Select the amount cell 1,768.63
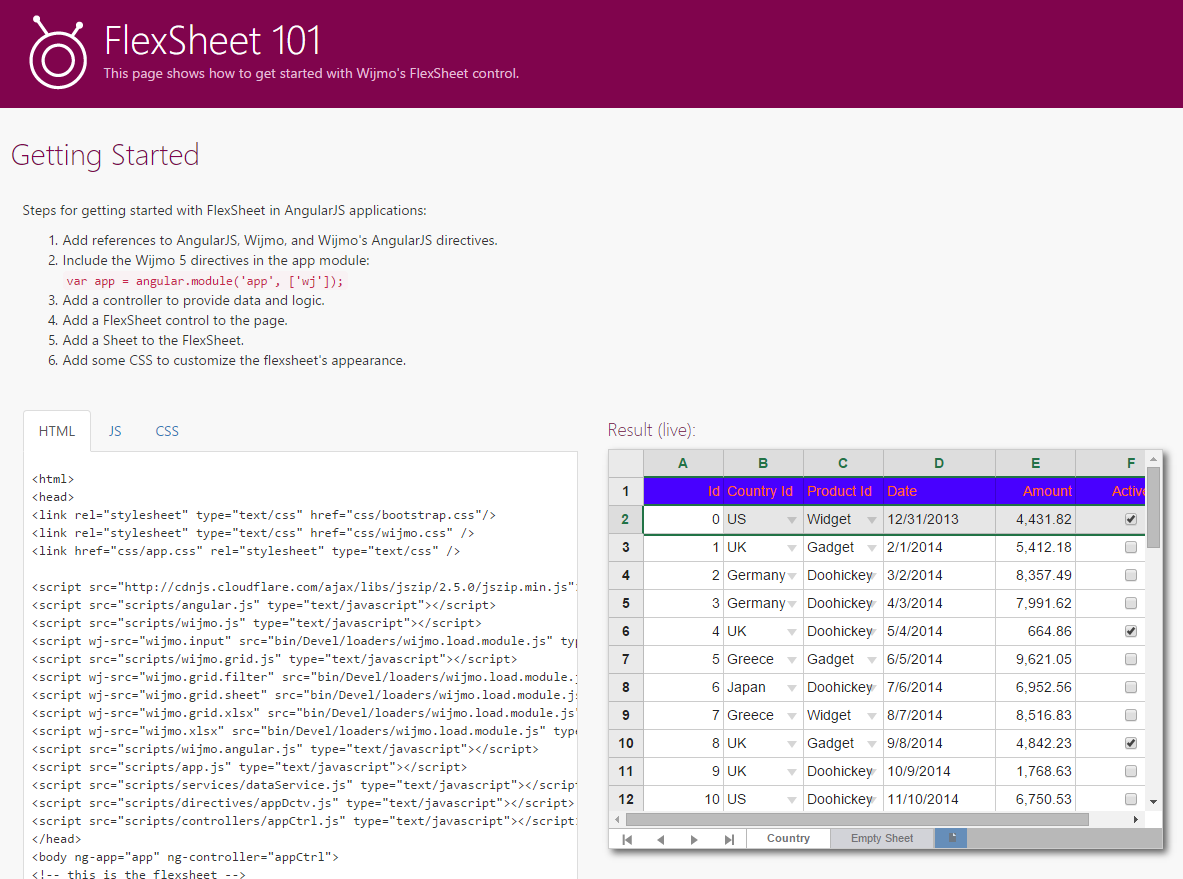The height and width of the screenshot is (879, 1183). [x=1035, y=771]
